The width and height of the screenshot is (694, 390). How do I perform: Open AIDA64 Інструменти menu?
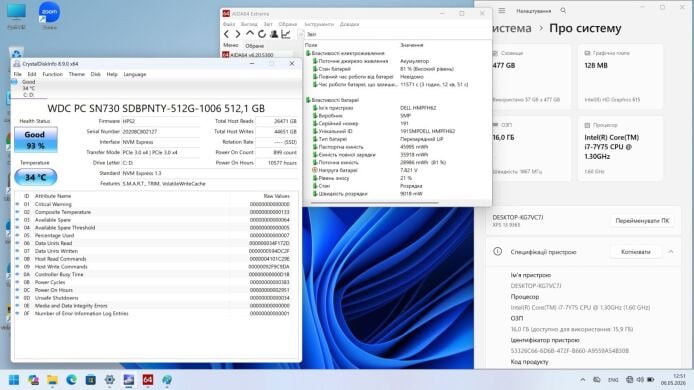319,24
